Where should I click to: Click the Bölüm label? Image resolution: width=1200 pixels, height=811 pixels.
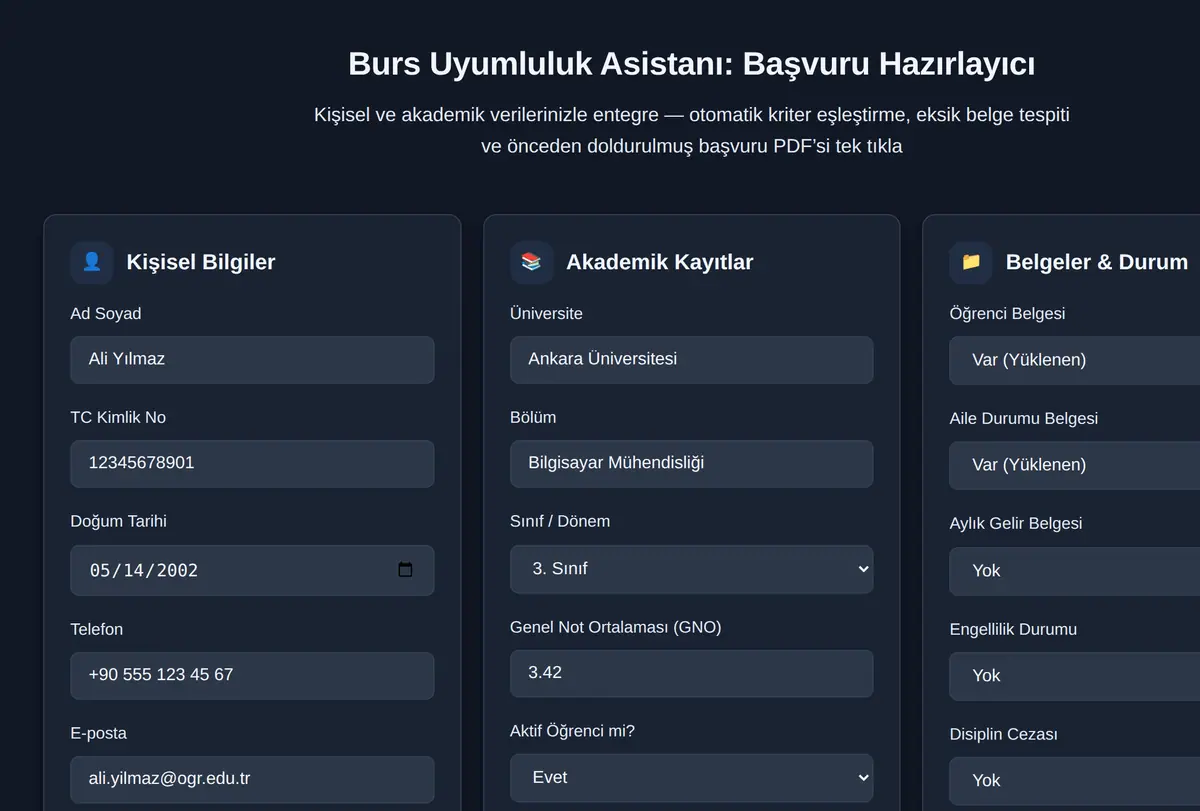533,418
